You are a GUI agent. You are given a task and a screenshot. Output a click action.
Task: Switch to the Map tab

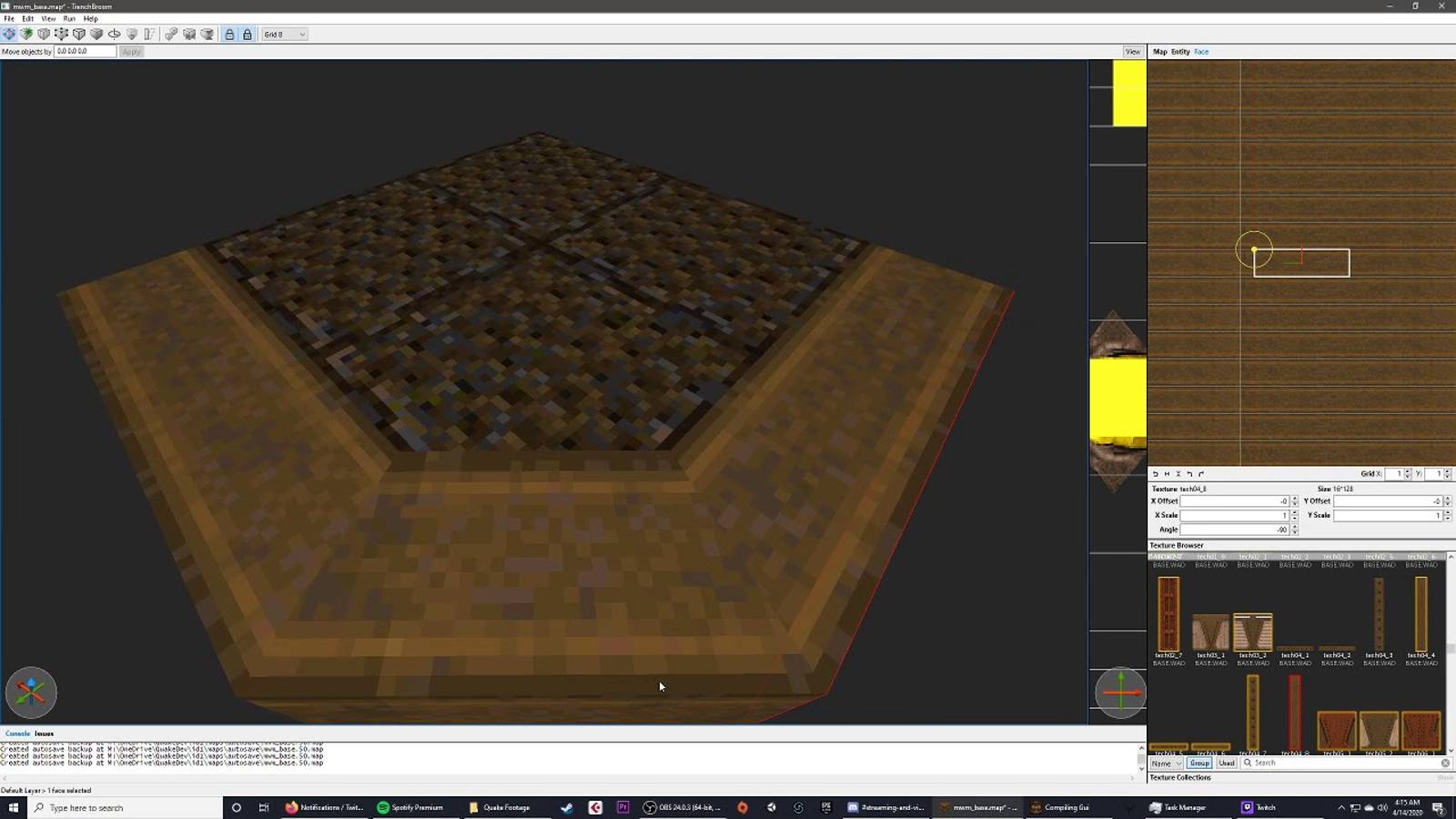pyautogui.click(x=1160, y=52)
